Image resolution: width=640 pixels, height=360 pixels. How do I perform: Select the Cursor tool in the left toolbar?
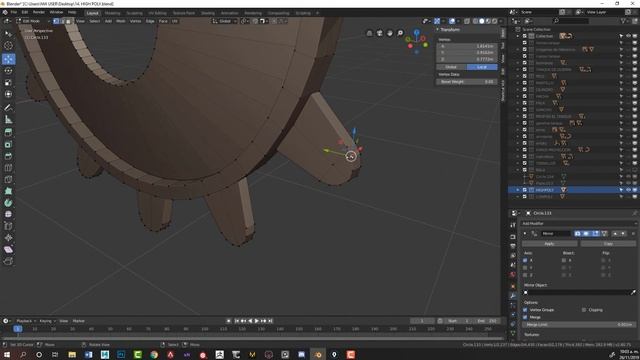tap(8, 46)
